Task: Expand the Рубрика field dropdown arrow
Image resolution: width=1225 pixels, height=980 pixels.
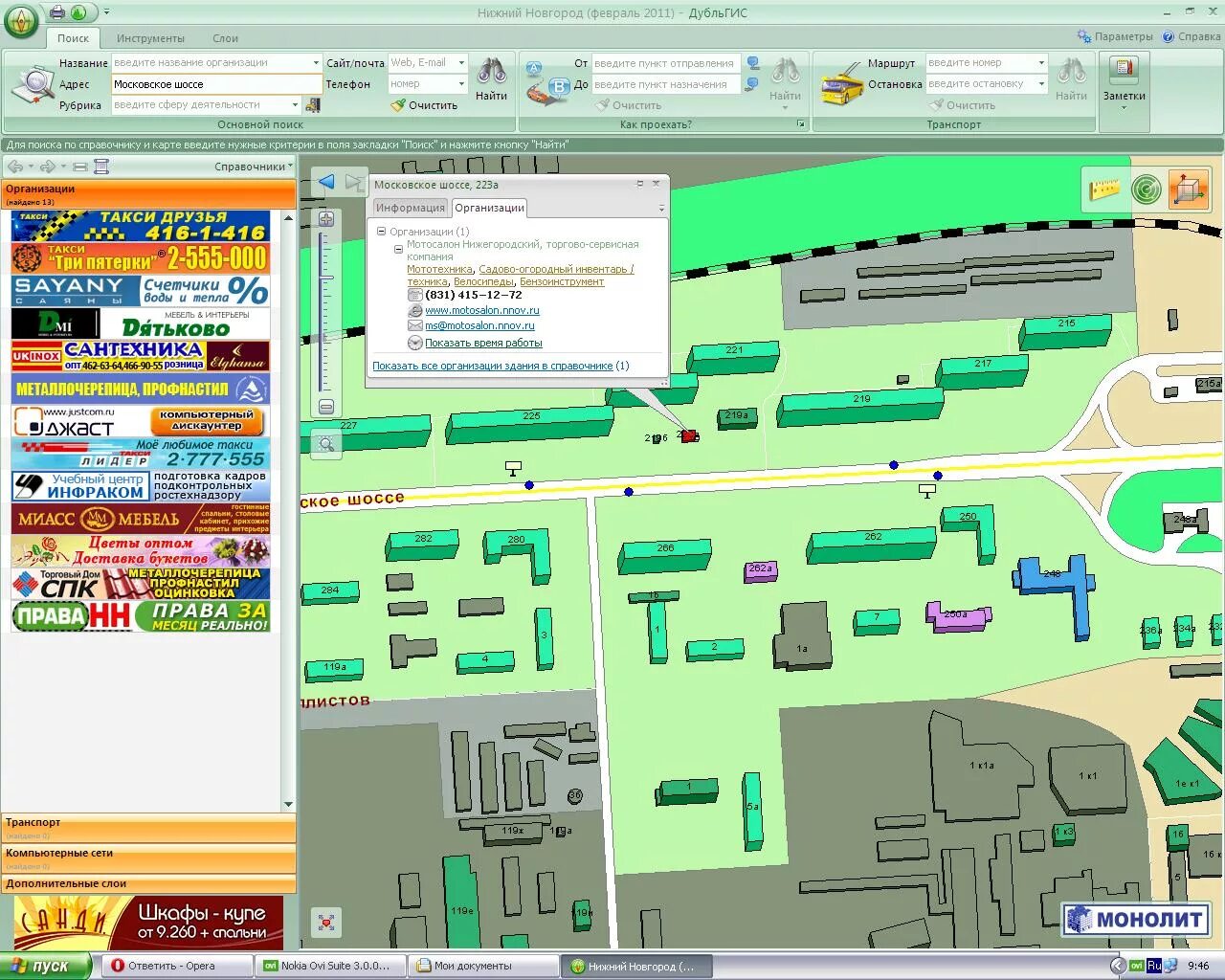Action: coord(295,105)
